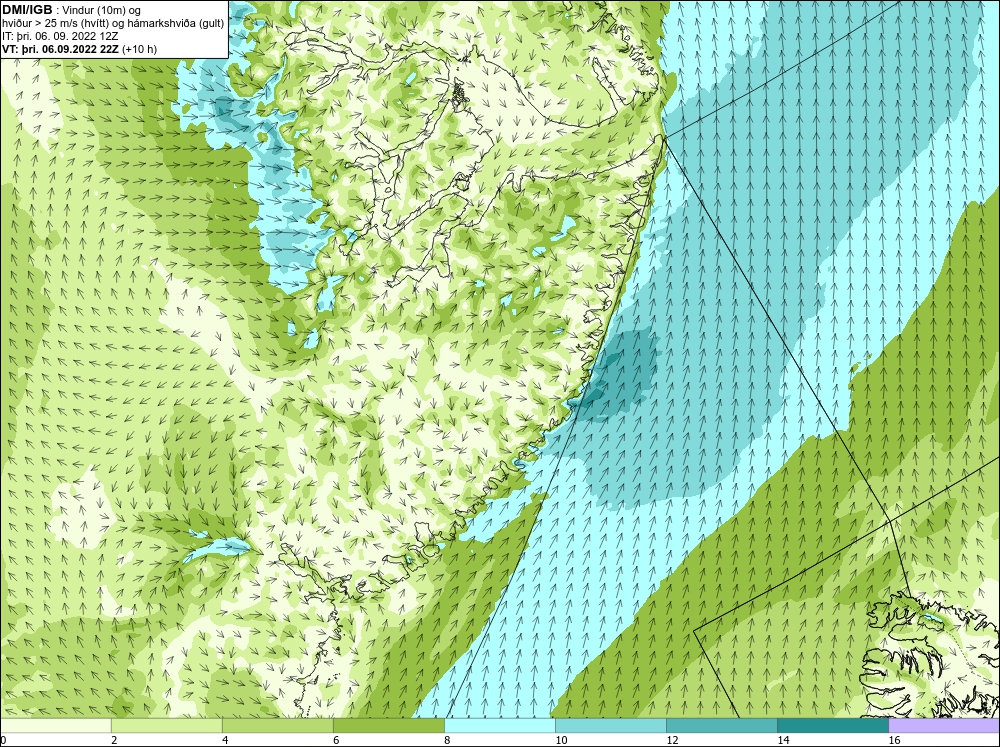Click the legend label '16'
Viewport: 1000px width, 747px height.
(x=894, y=740)
